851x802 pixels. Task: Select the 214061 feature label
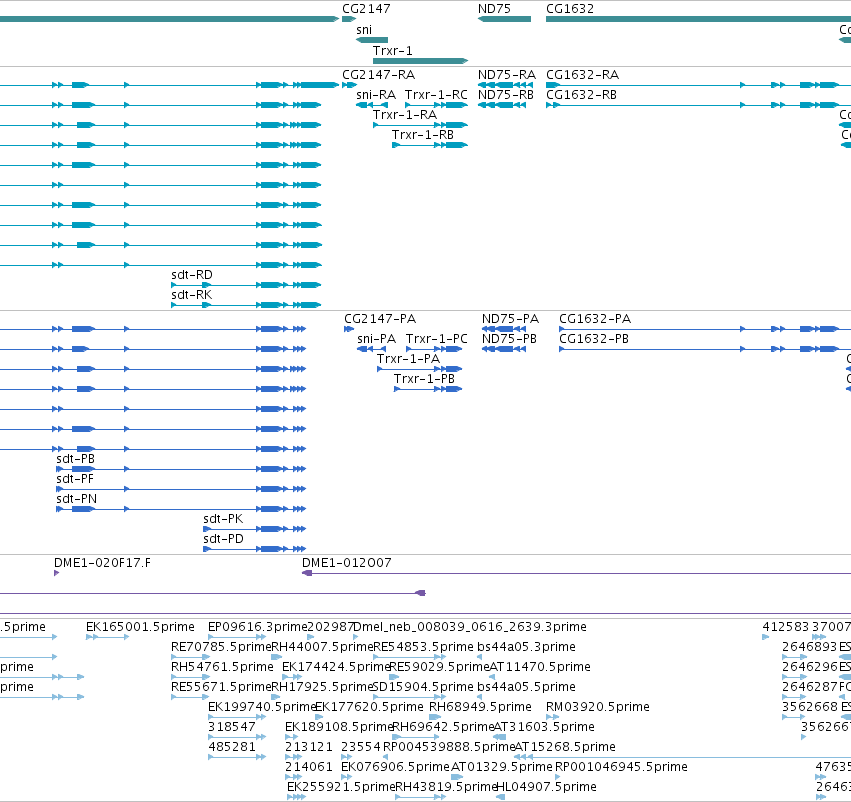[309, 767]
